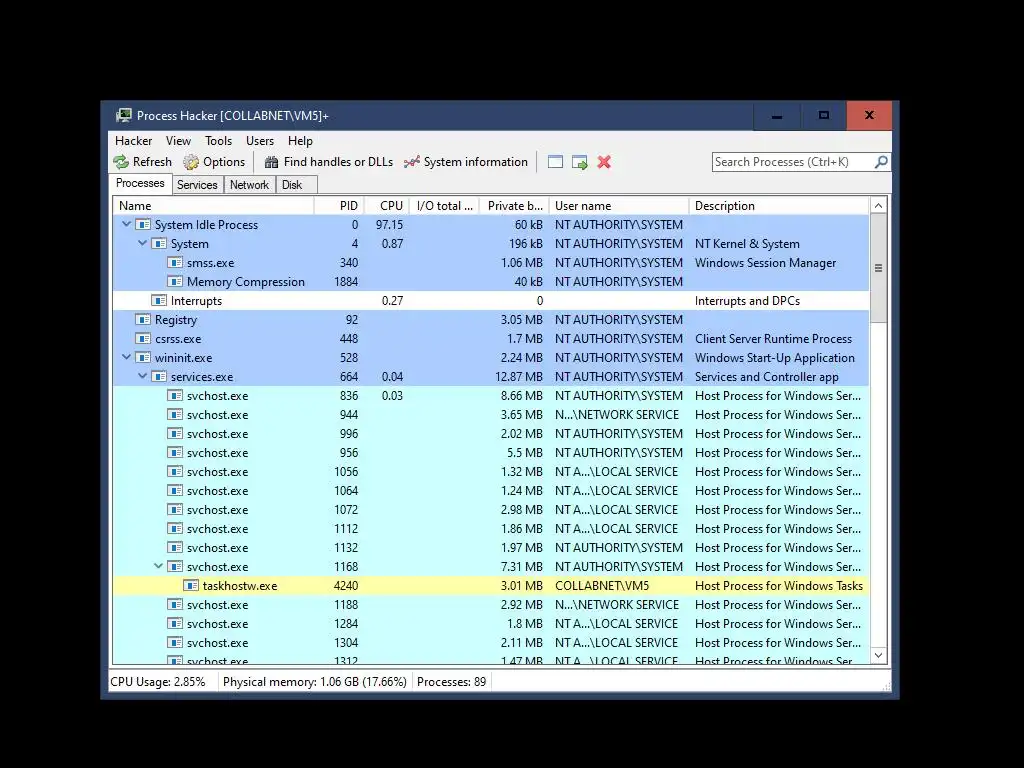Click COLLABNET\VM5 user name cell
Image resolution: width=1024 pixels, height=768 pixels.
pyautogui.click(x=602, y=586)
